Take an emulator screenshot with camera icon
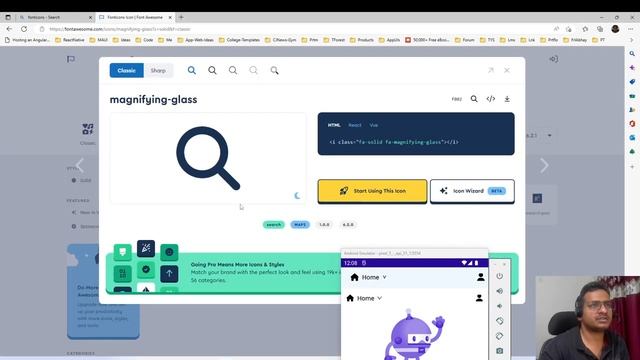Viewport: 640px width, 360px height. 500,351
